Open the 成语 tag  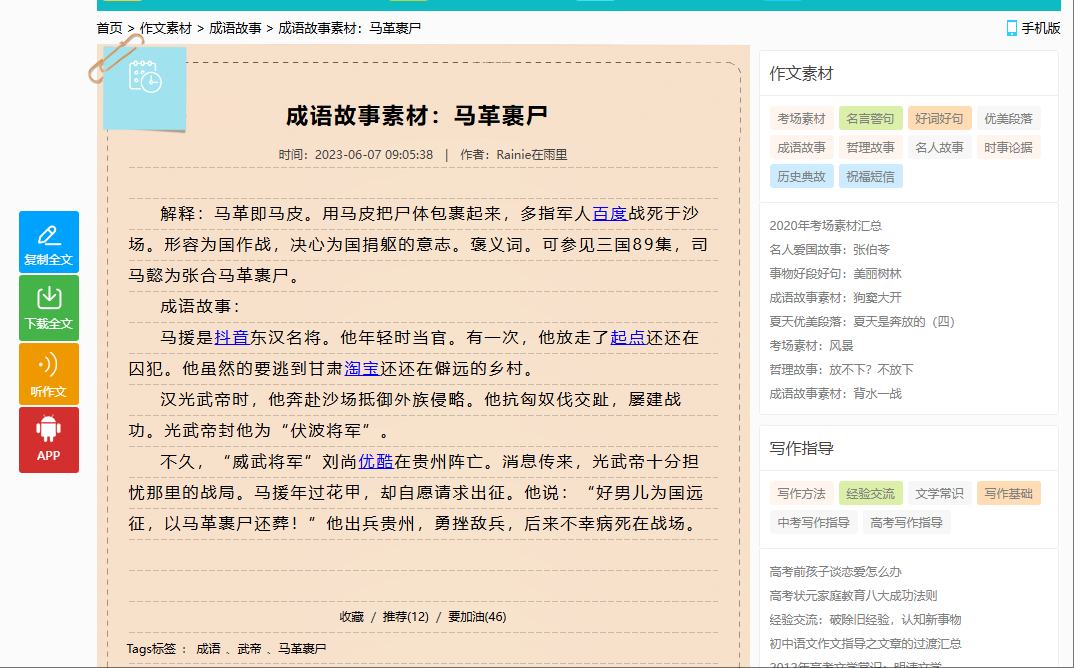pos(208,649)
